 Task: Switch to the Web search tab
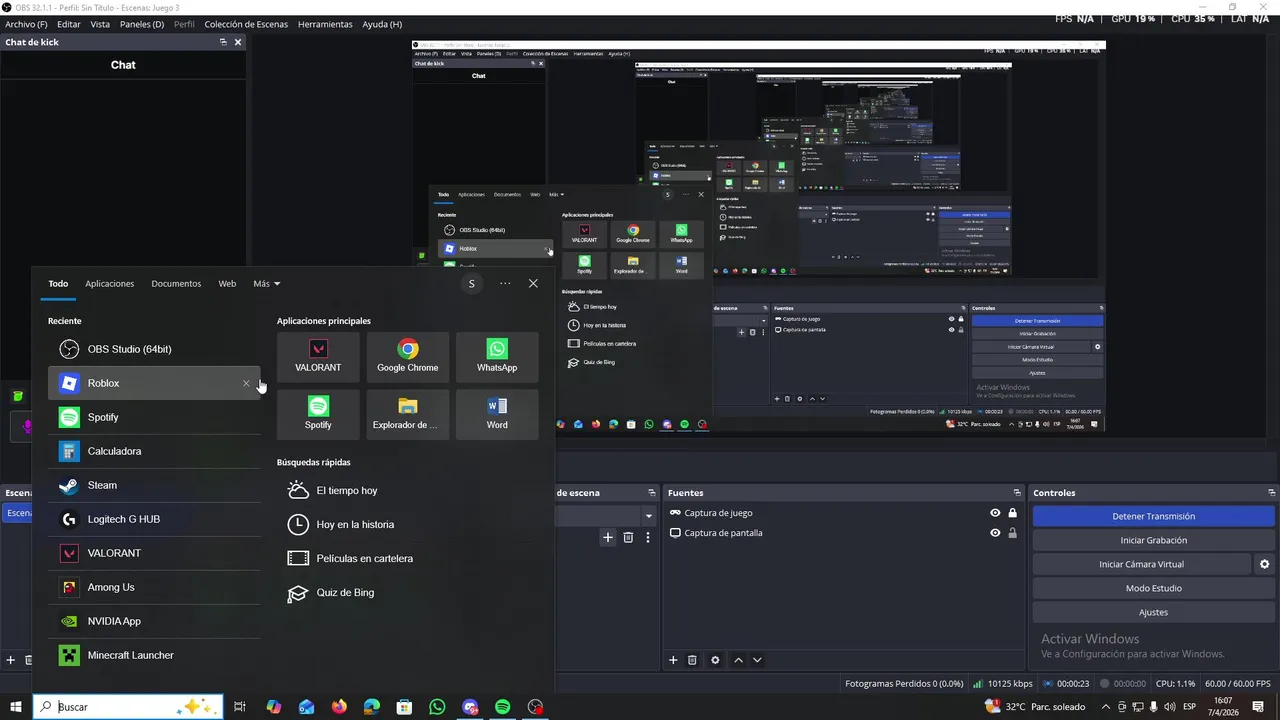pos(227,284)
